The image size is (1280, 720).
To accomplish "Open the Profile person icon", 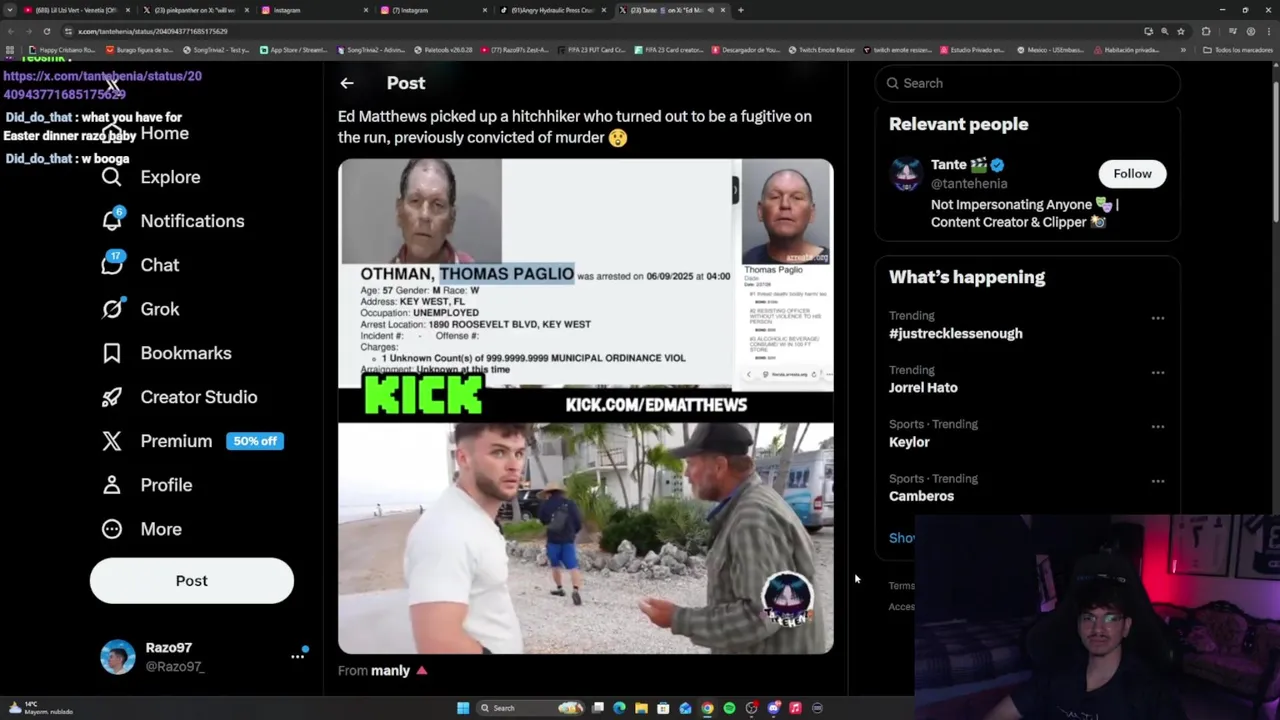I will (x=111, y=485).
